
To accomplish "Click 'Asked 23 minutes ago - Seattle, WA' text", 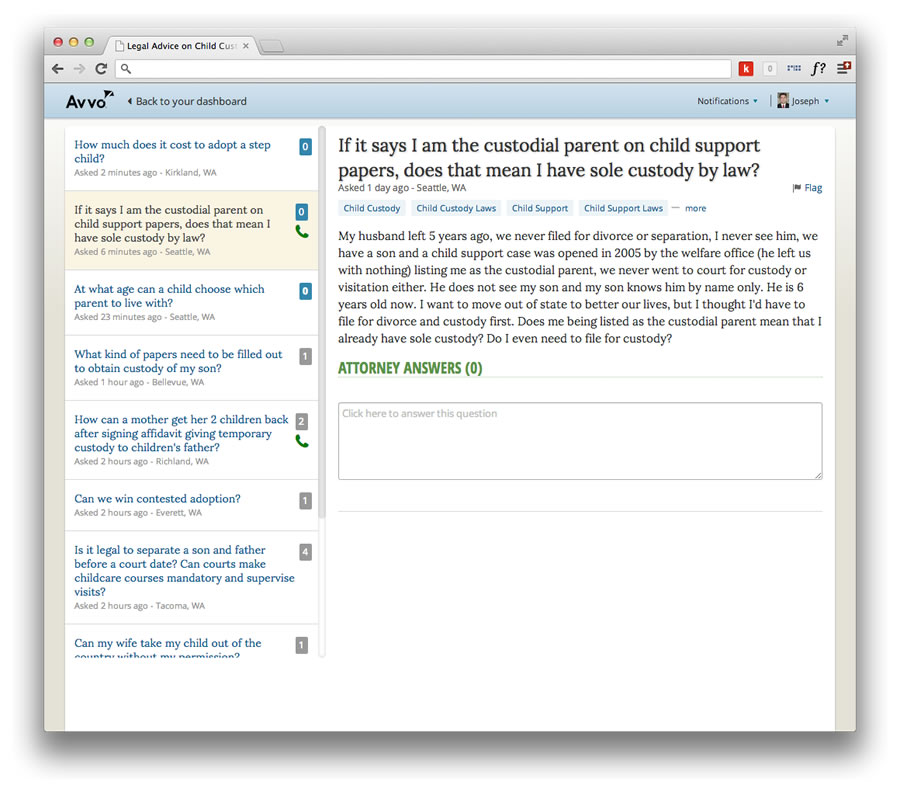I will (145, 317).
